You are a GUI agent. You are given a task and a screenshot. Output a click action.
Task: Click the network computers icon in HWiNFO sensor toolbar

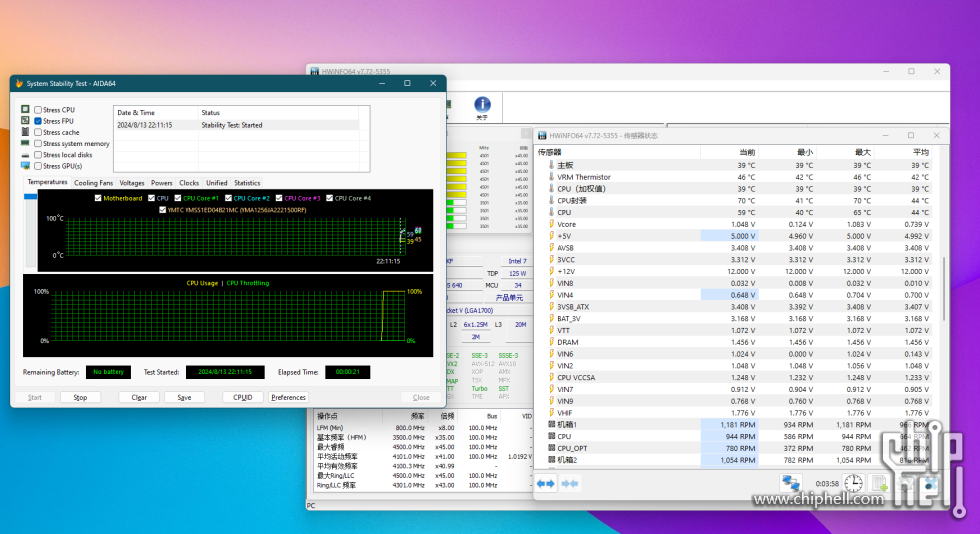coord(791,483)
